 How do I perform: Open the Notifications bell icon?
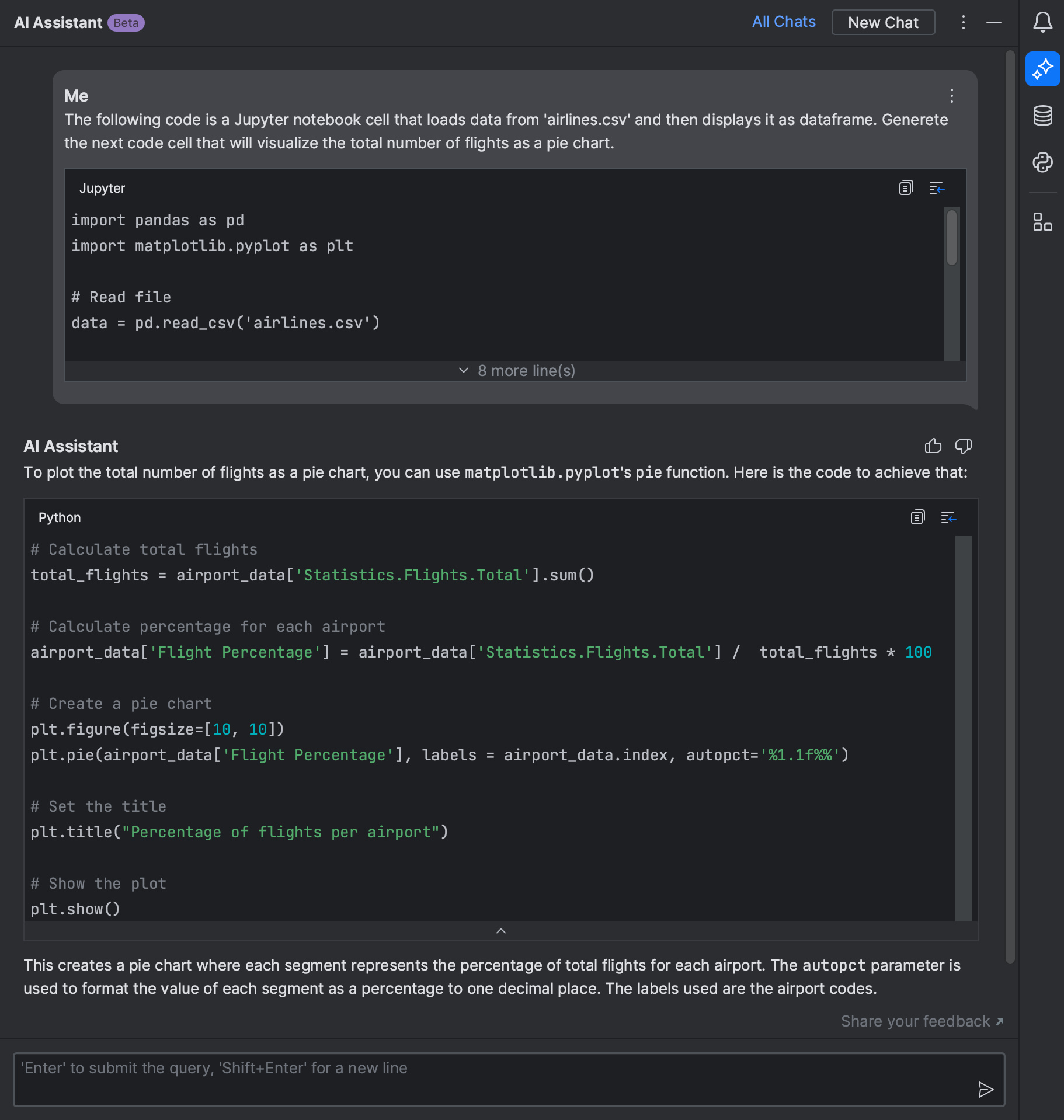1042,23
